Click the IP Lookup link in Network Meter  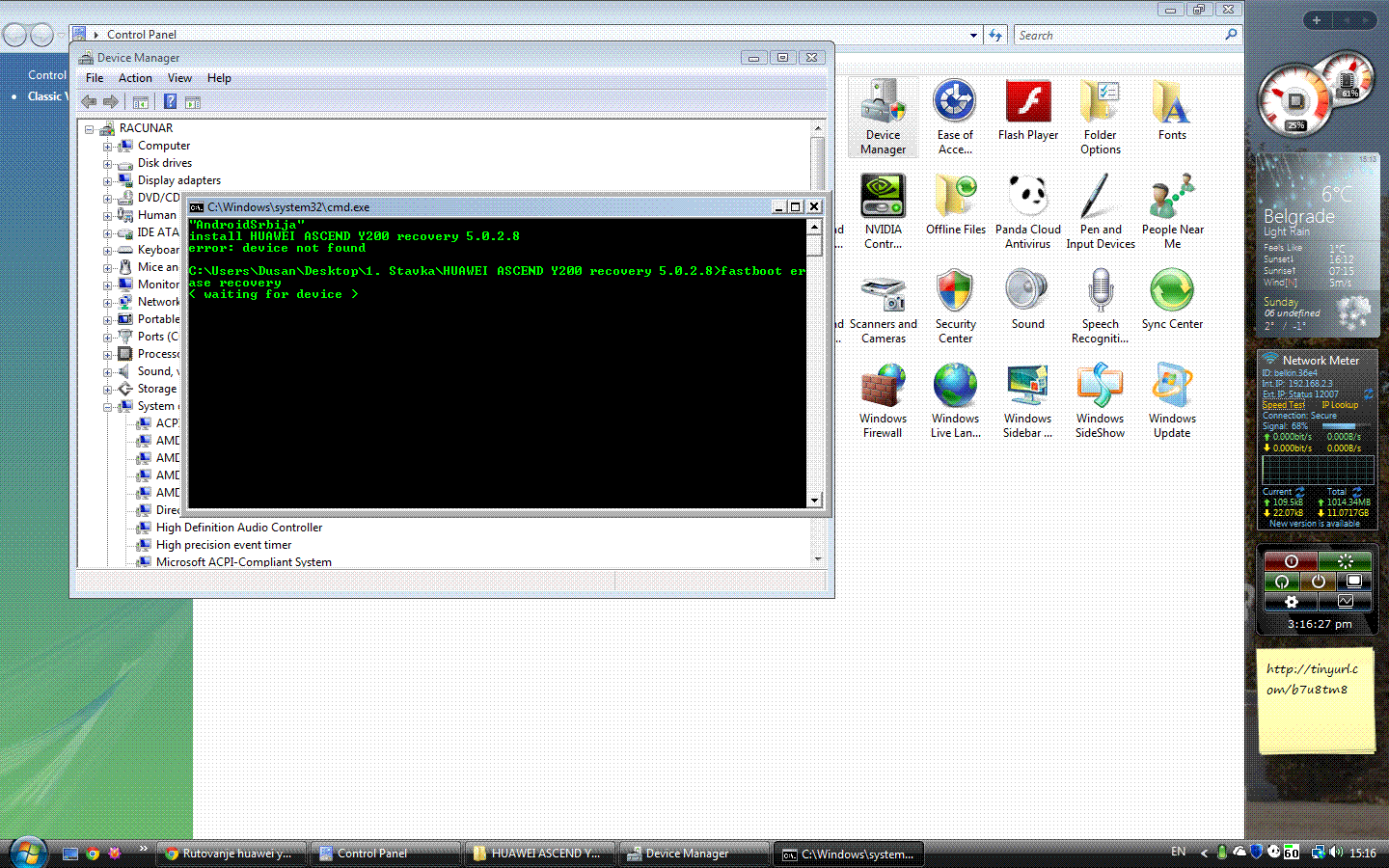point(1340,405)
